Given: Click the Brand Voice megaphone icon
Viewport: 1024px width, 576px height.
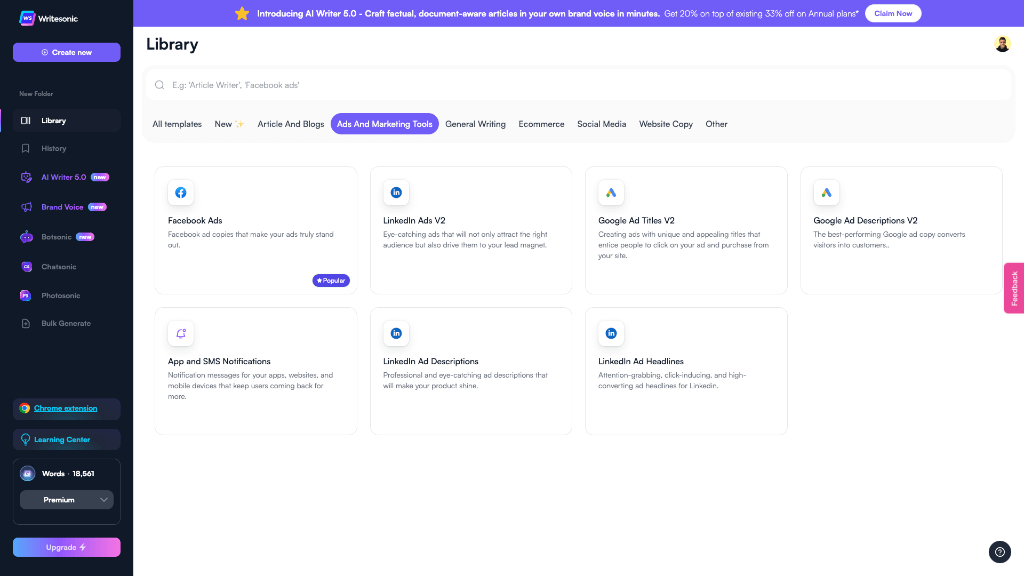Looking at the screenshot, I should pos(26,207).
